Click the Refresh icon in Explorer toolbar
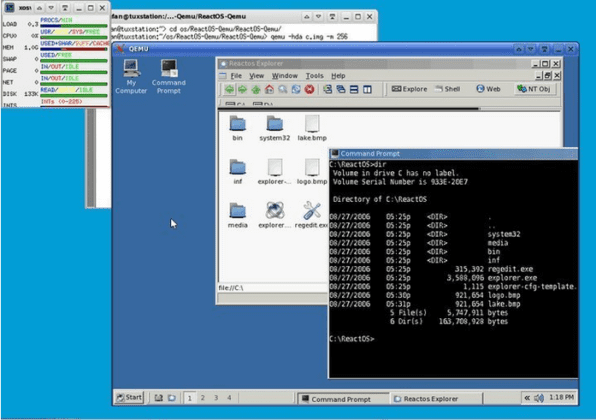This screenshot has height=420, width=596. 296,89
